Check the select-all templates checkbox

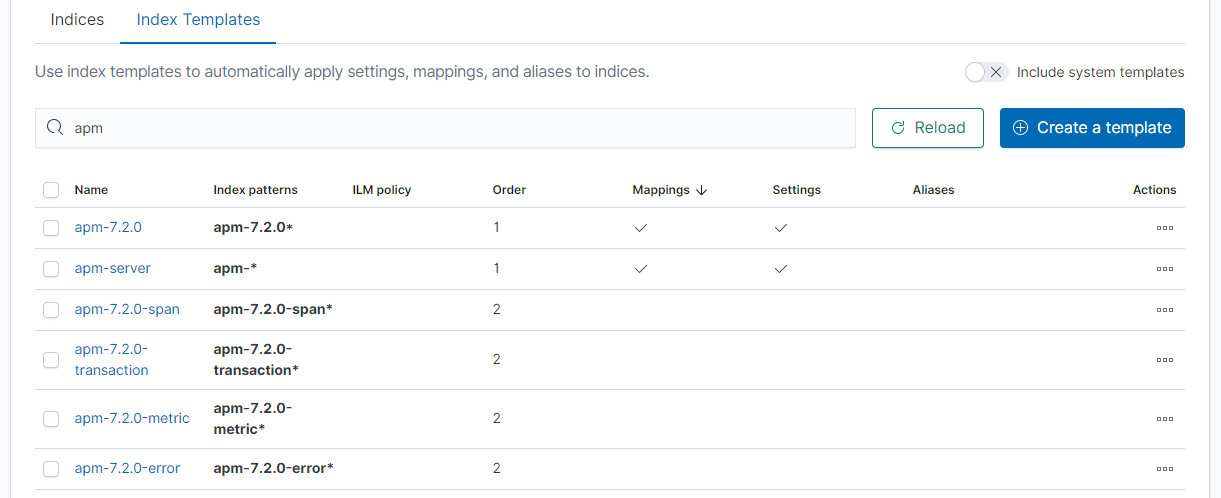click(51, 190)
